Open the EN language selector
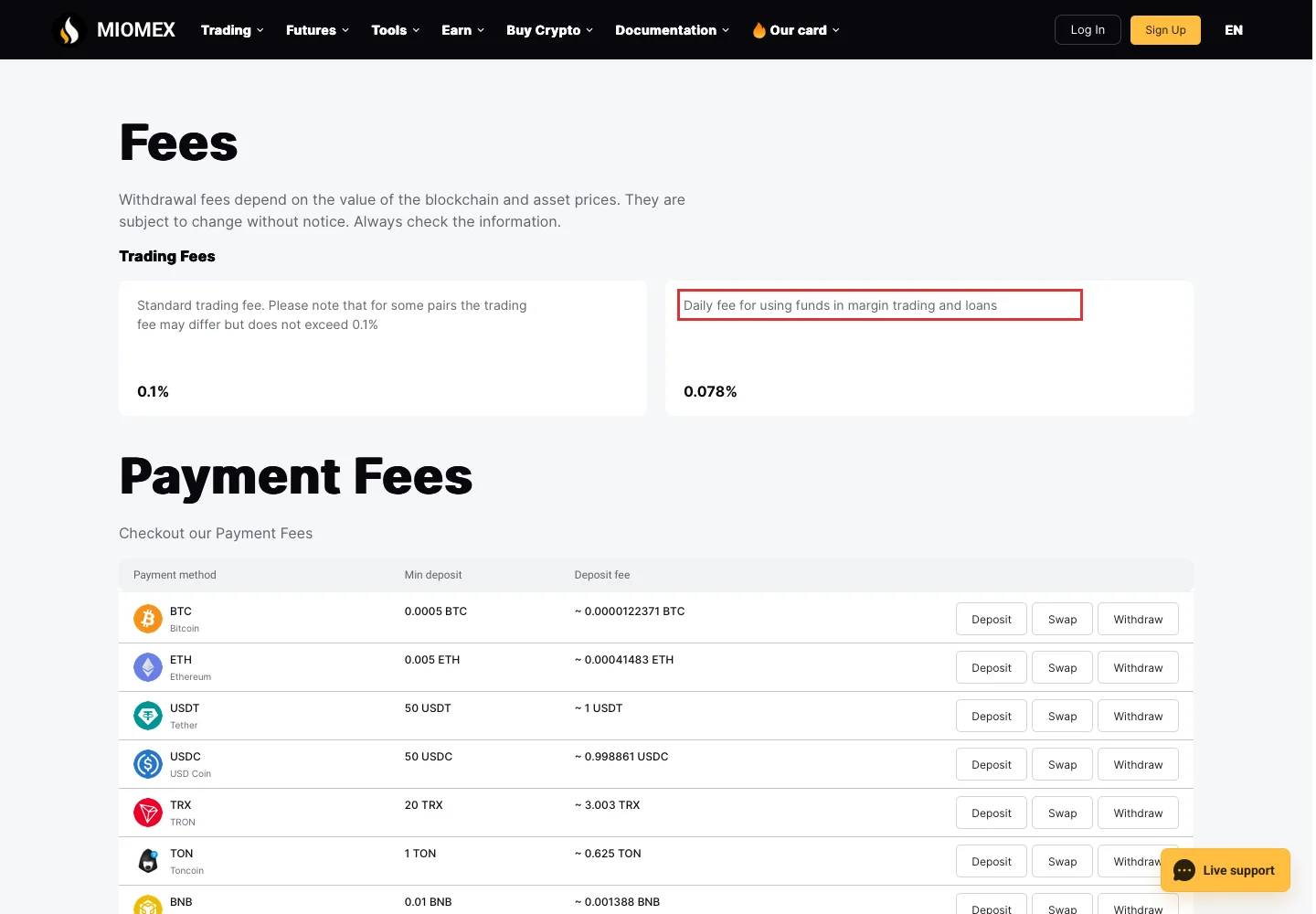The image size is (1316, 914). coord(1234,30)
